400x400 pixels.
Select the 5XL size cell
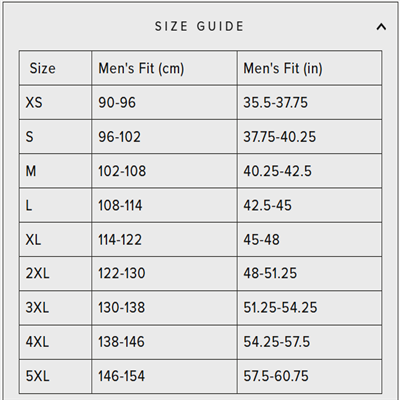(x=55, y=376)
